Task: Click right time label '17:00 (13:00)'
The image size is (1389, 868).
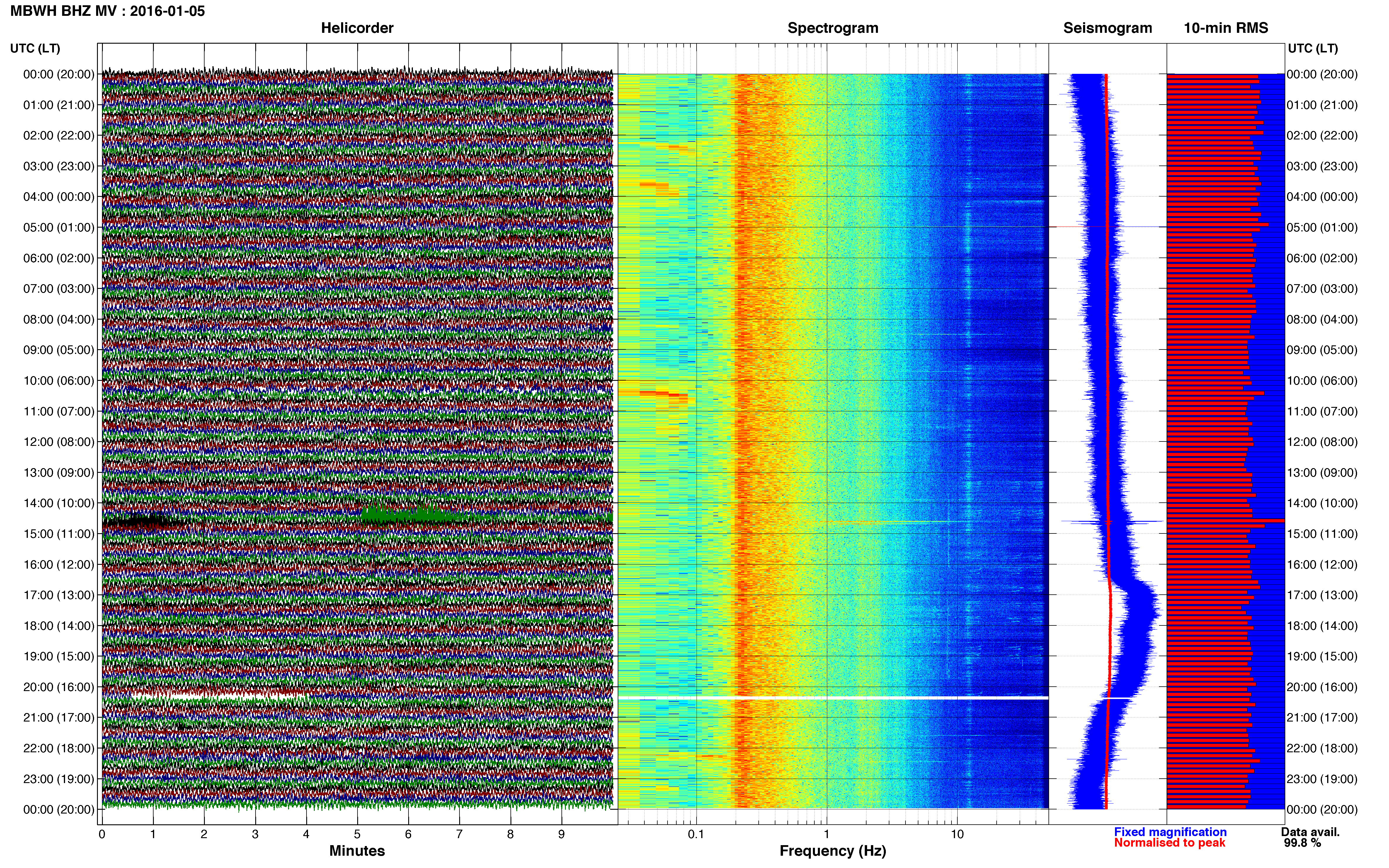Action: pos(1322,595)
